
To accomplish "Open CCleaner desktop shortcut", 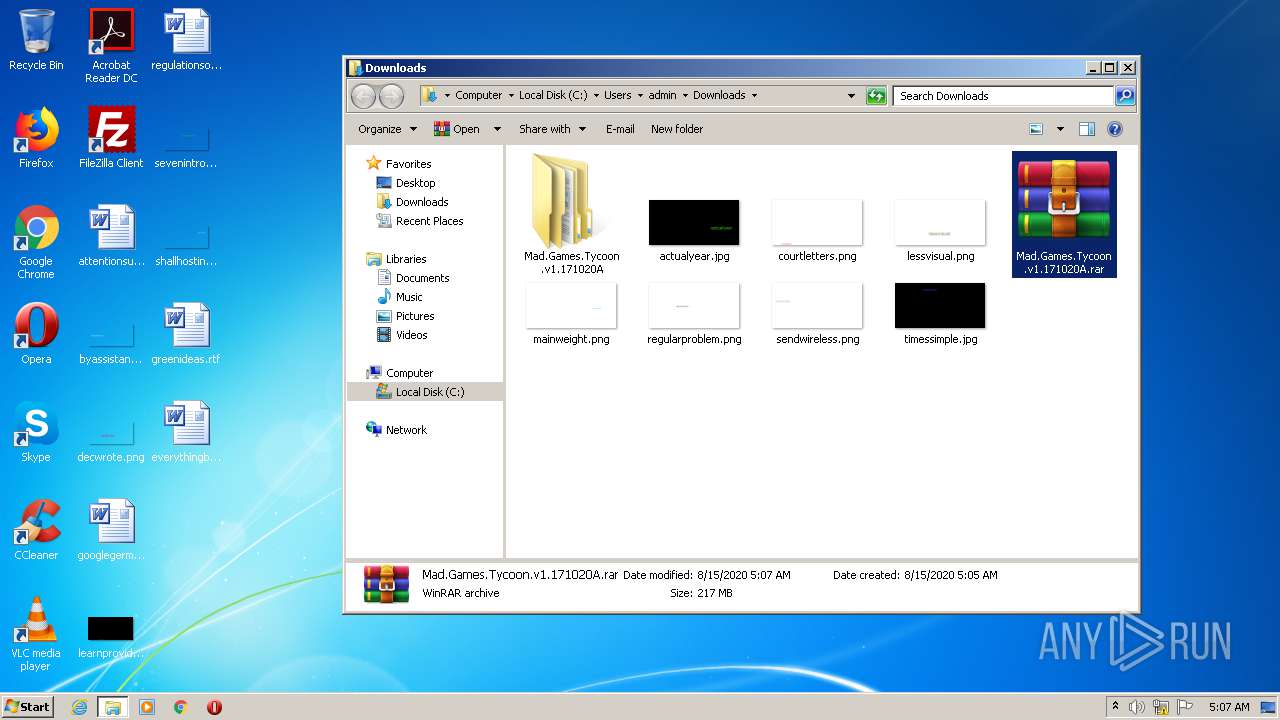I will tap(36, 531).
